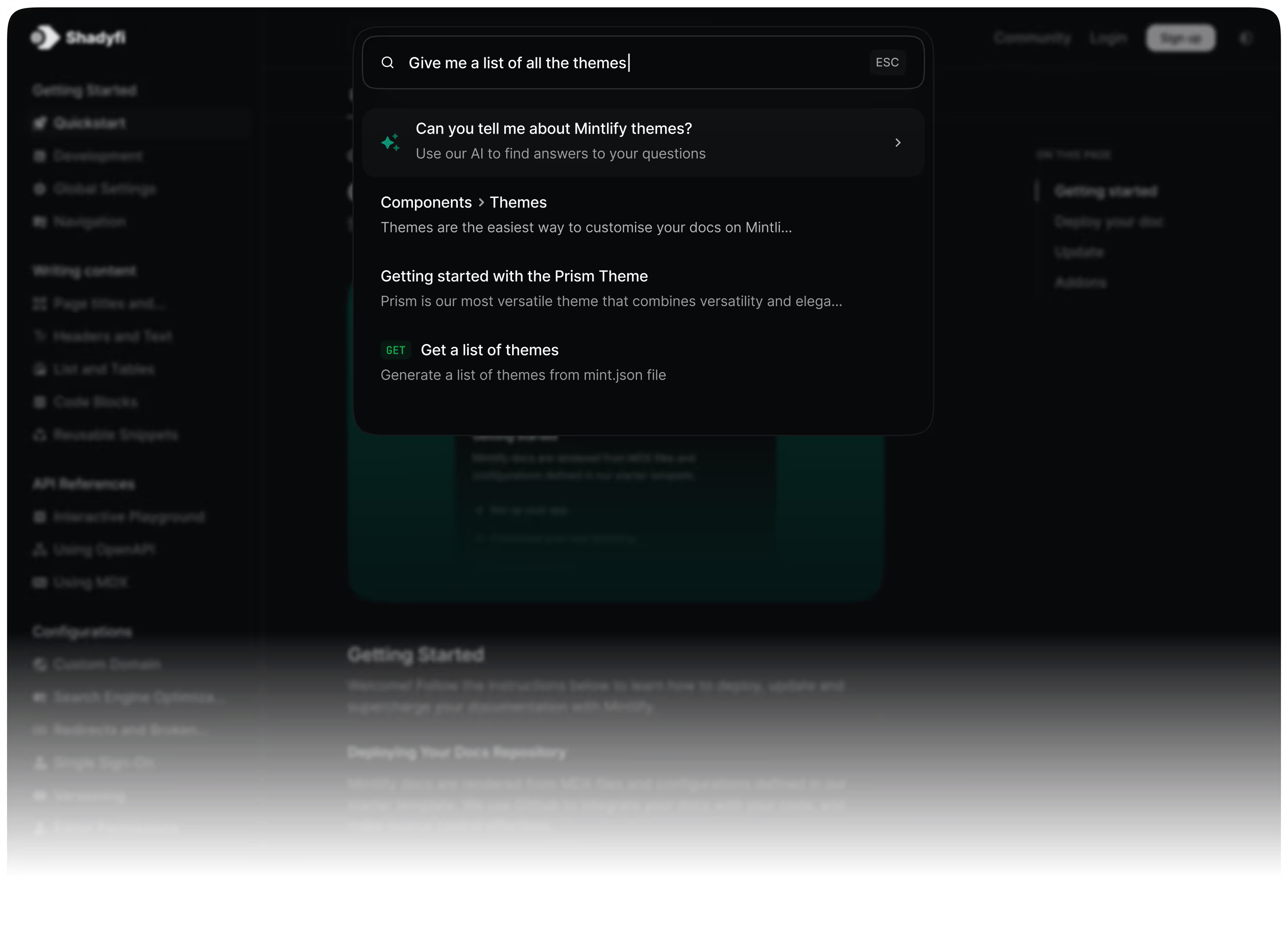Open the Community menu in the top bar
Viewport: 1288px width, 936px height.
click(1032, 37)
